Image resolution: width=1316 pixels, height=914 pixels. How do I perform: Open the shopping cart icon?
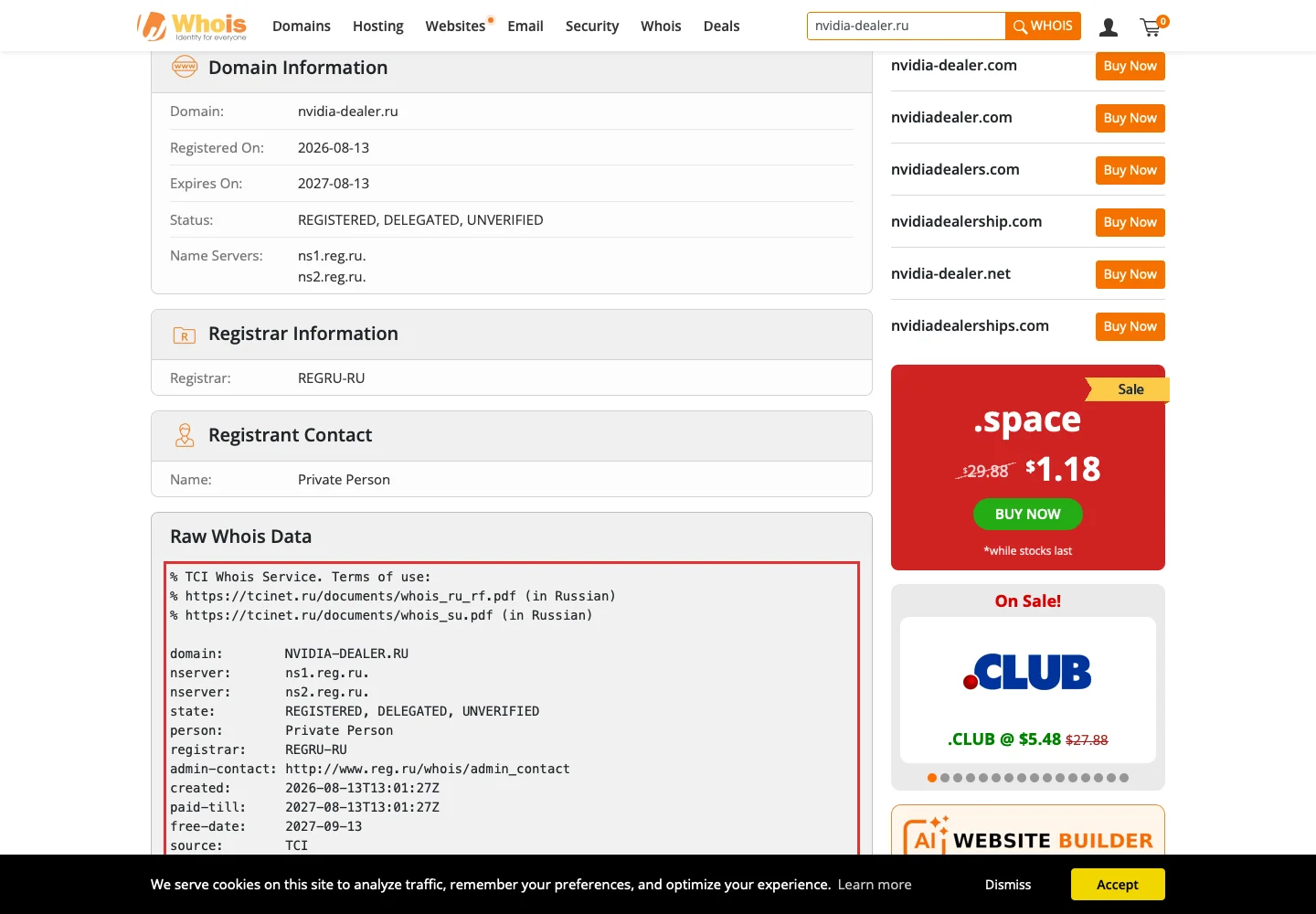[x=1152, y=27]
